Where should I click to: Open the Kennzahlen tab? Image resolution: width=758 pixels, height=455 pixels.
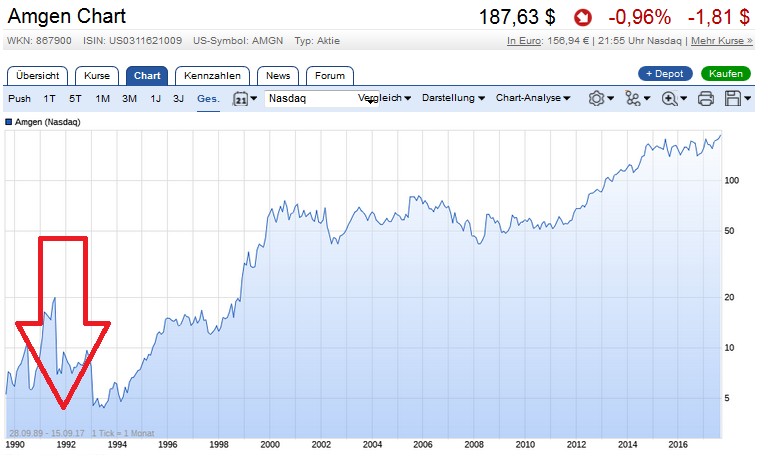(212, 76)
